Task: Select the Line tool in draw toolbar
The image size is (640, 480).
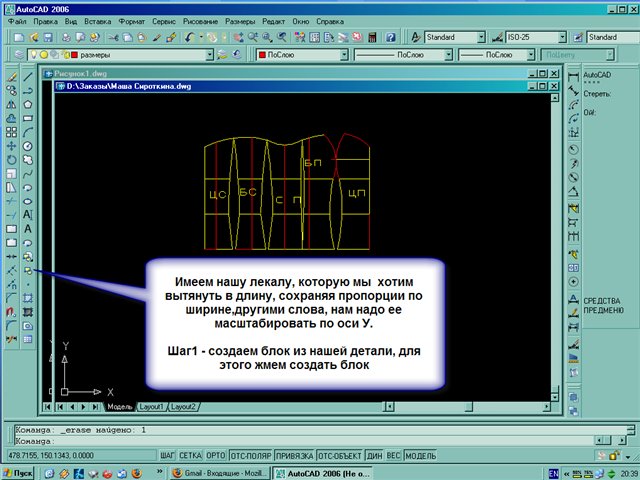Action: [x=29, y=75]
